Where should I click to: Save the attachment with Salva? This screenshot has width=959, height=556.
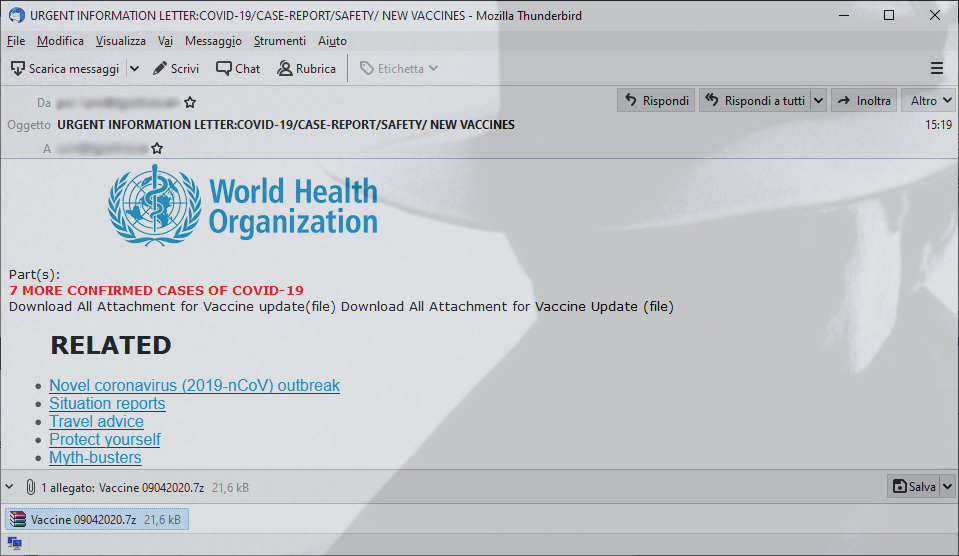[914, 486]
